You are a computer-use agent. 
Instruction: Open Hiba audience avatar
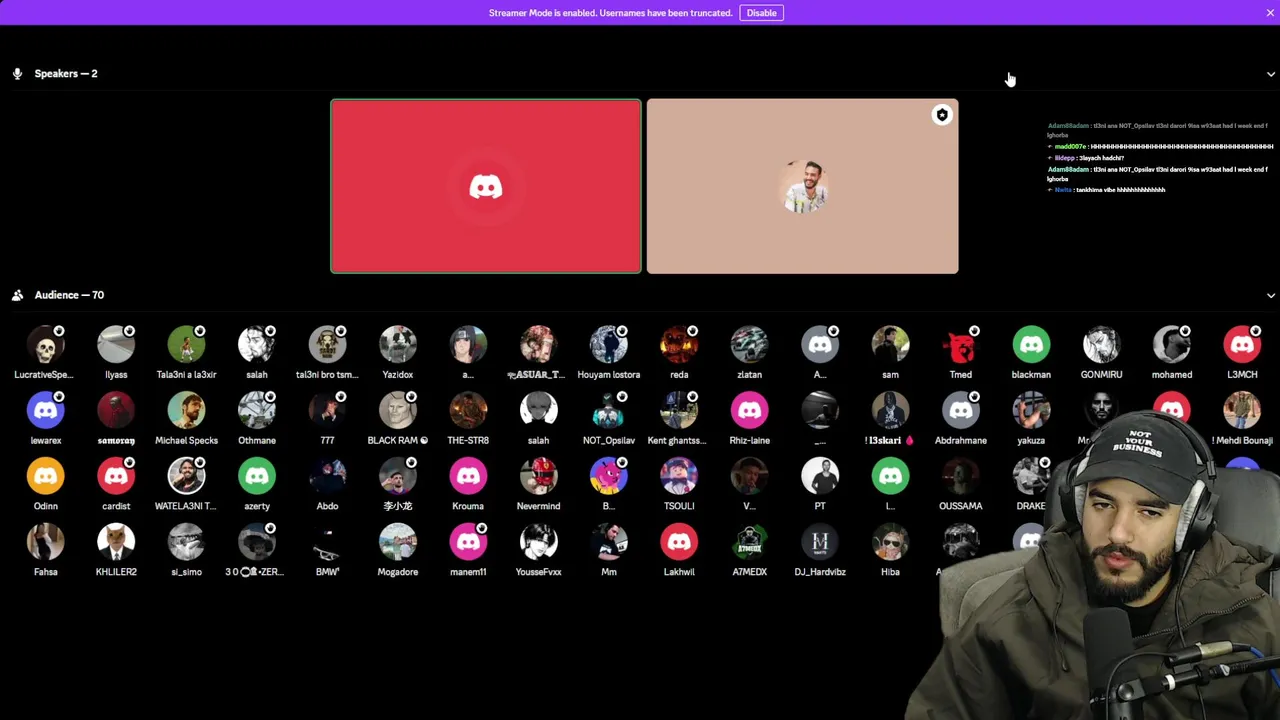click(x=890, y=543)
